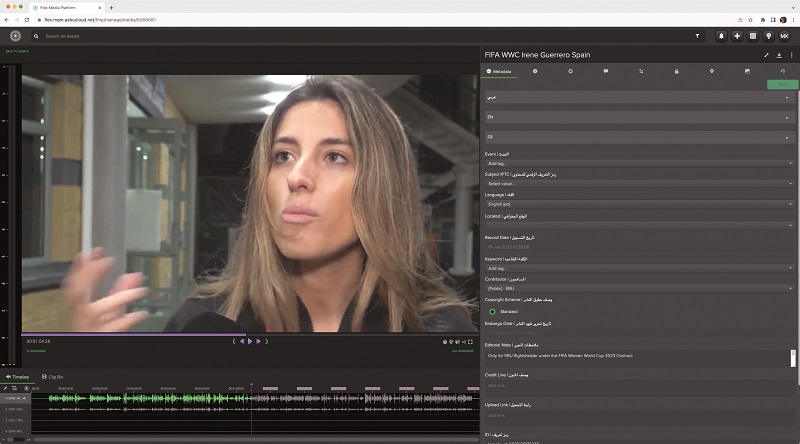Open the Event tag dropdown
The height and width of the screenshot is (444, 800).
tap(639, 163)
